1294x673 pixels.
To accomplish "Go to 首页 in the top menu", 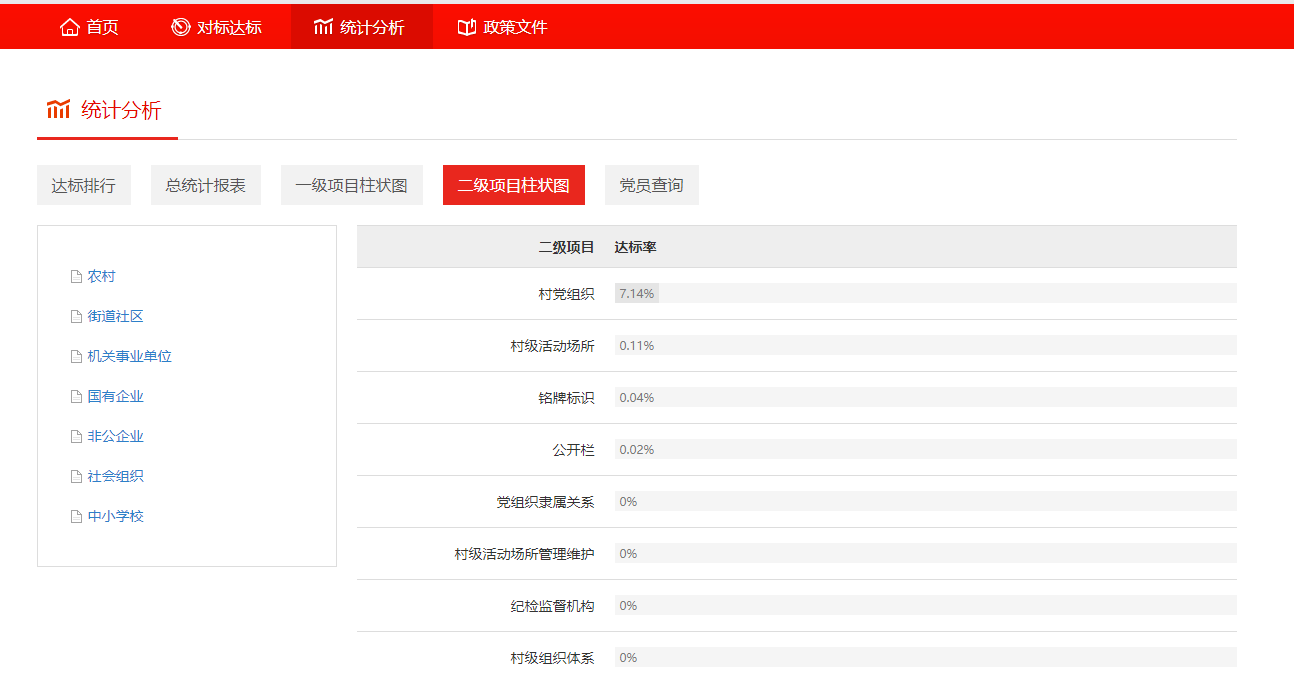I will (x=102, y=27).
